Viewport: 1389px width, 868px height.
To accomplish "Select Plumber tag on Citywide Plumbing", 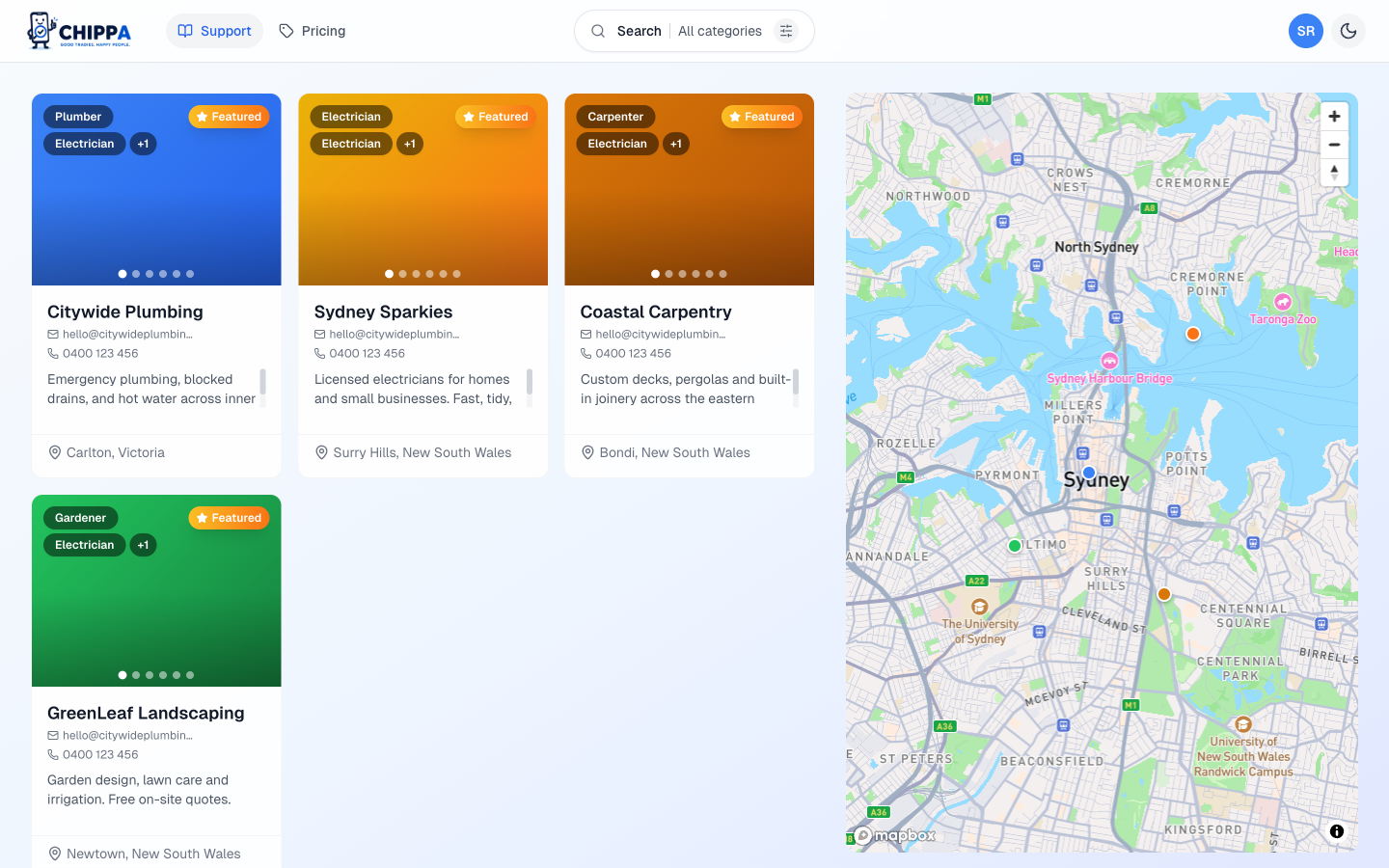I will pos(78,117).
